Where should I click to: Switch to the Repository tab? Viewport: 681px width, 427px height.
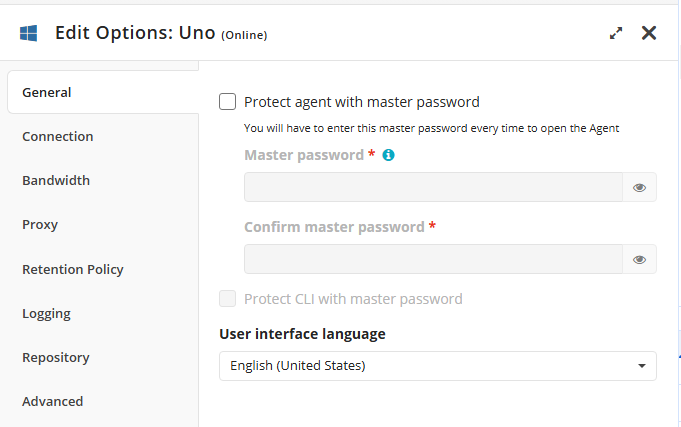56,357
